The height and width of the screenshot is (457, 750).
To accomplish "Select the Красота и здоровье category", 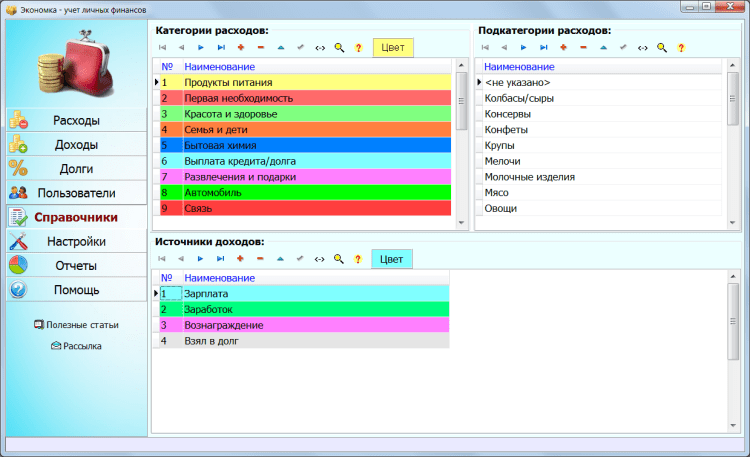I will point(306,114).
